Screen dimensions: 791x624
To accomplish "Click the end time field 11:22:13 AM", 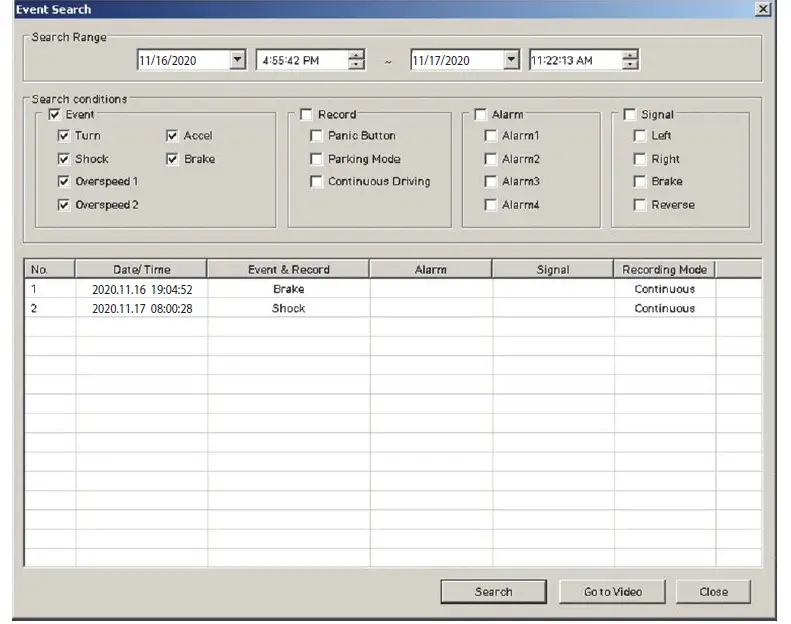I will click(x=576, y=60).
